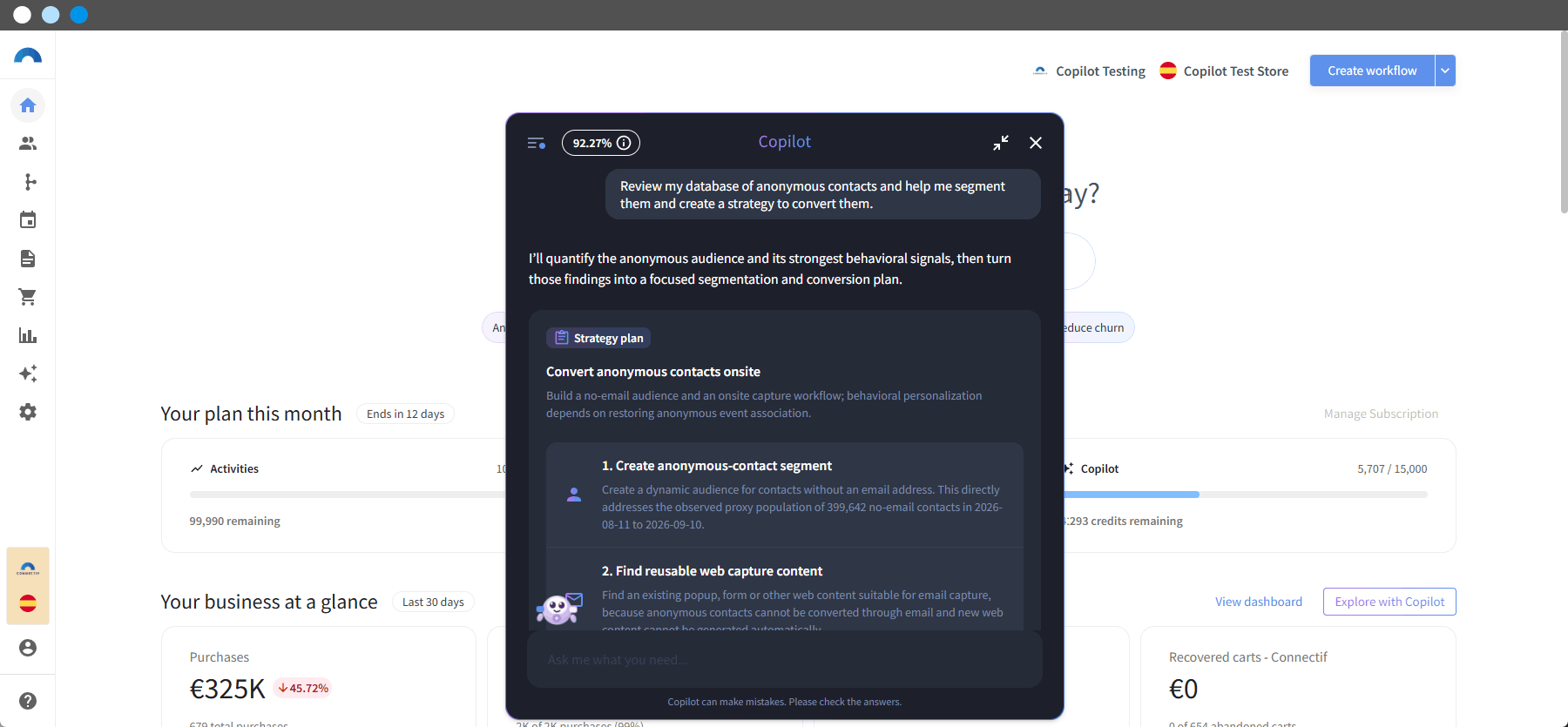This screenshot has height=727, width=1568.
Task: Open the Home page from the sidebar
Action: pos(28,105)
